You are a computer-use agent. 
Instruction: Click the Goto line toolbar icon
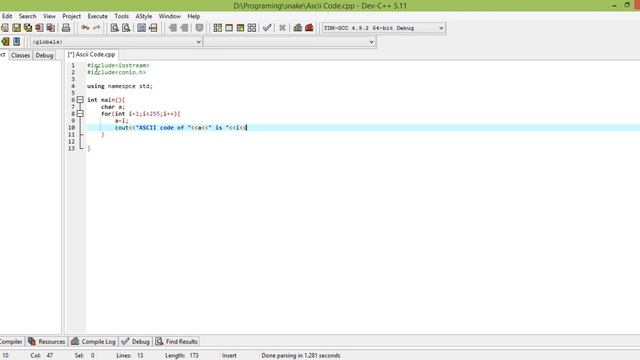point(153,28)
